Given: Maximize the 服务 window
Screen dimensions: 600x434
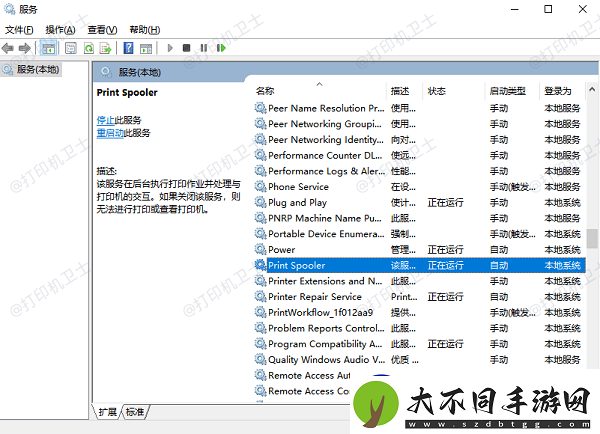Looking at the screenshot, I should (x=548, y=9).
